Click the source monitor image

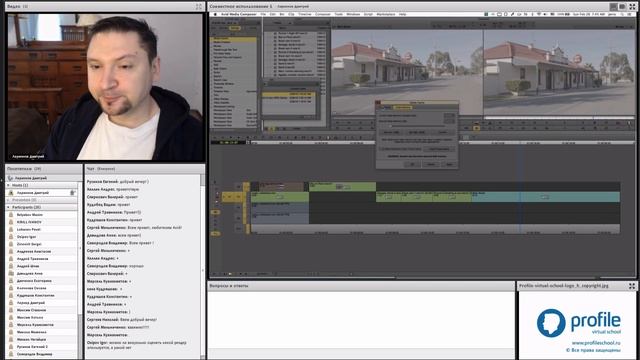tap(407, 73)
